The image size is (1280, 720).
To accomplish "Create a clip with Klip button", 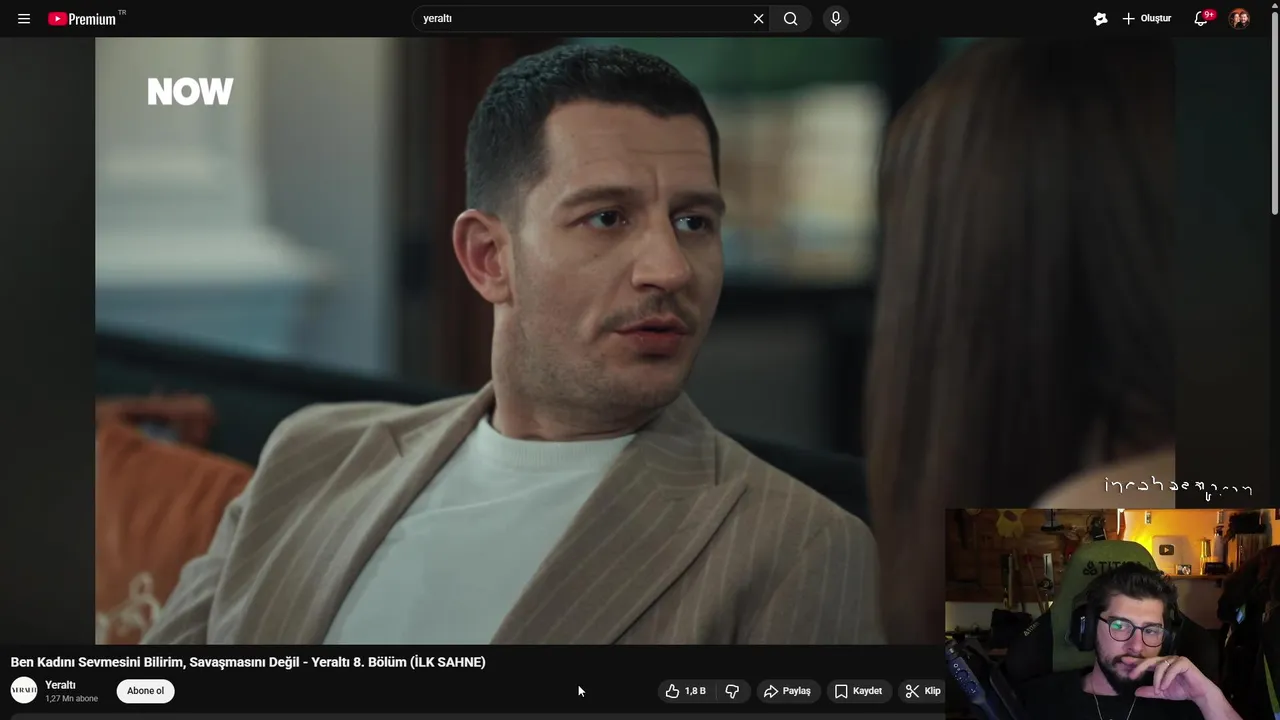I will [x=922, y=691].
